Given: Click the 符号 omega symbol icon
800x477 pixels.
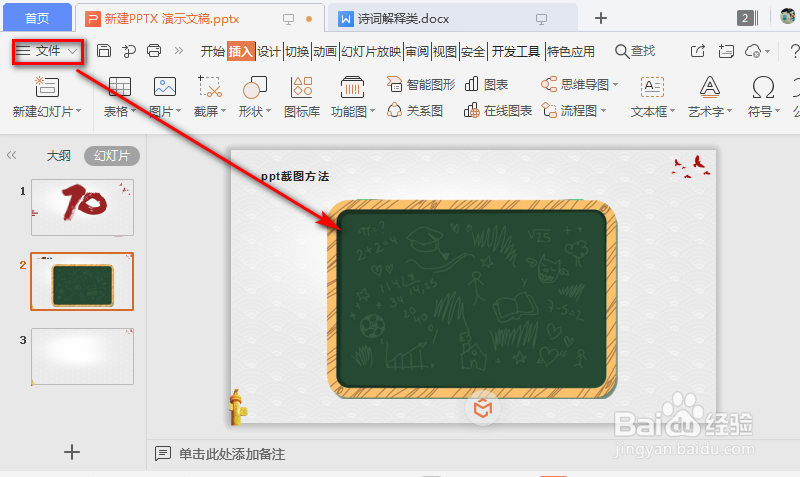Looking at the screenshot, I should coord(763,87).
